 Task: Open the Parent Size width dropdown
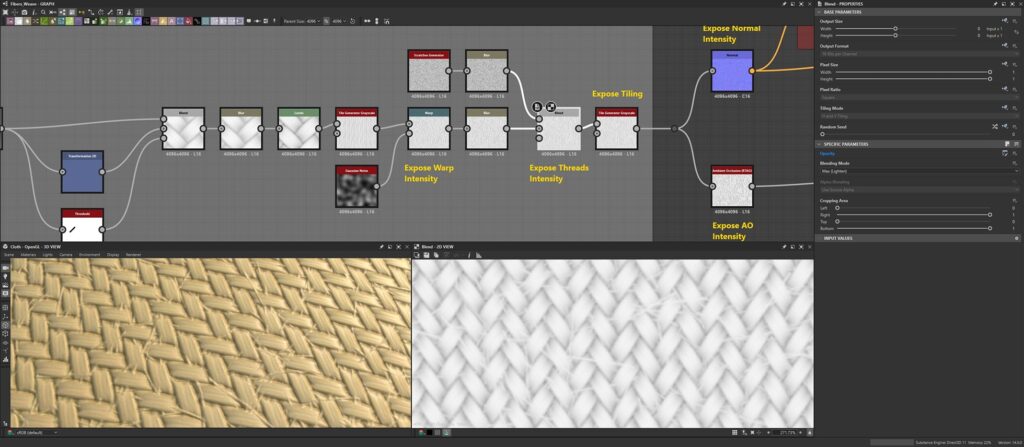coord(314,21)
